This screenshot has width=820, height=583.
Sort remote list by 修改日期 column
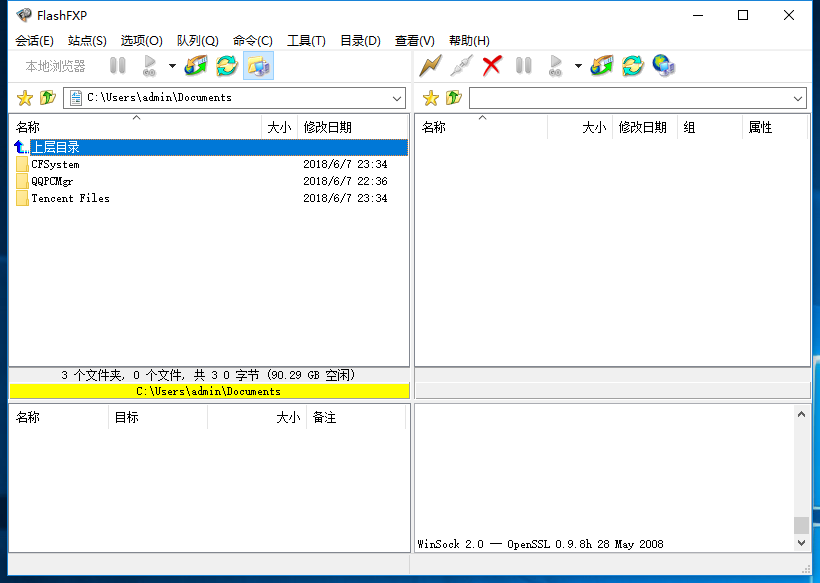(644, 127)
